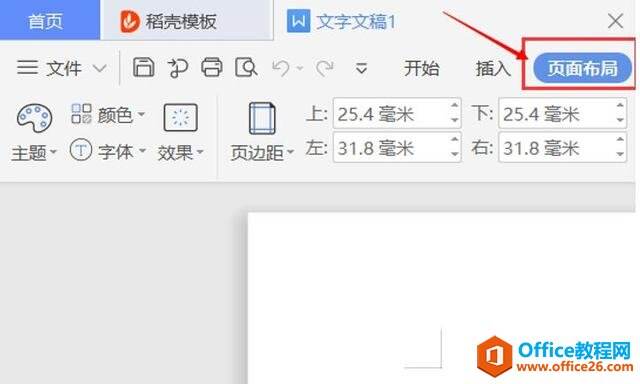Expand the 效果 dropdown arrow
The height and width of the screenshot is (384, 640).
(x=200, y=152)
